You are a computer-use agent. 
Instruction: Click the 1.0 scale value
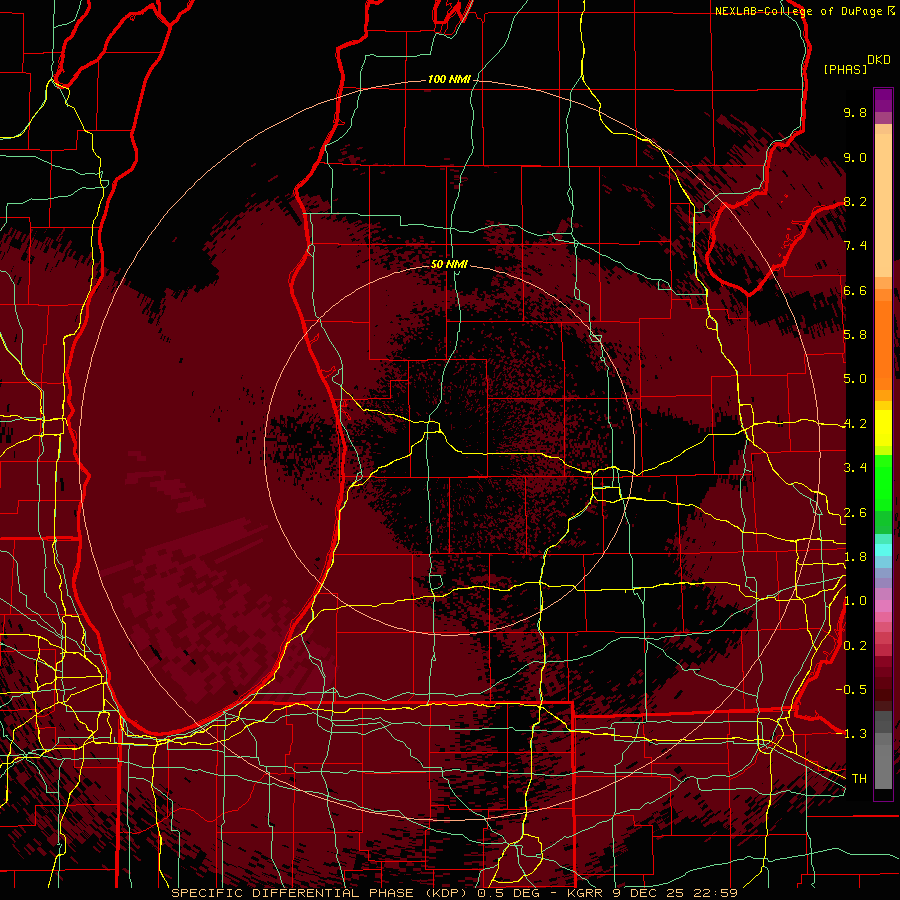coord(855,601)
